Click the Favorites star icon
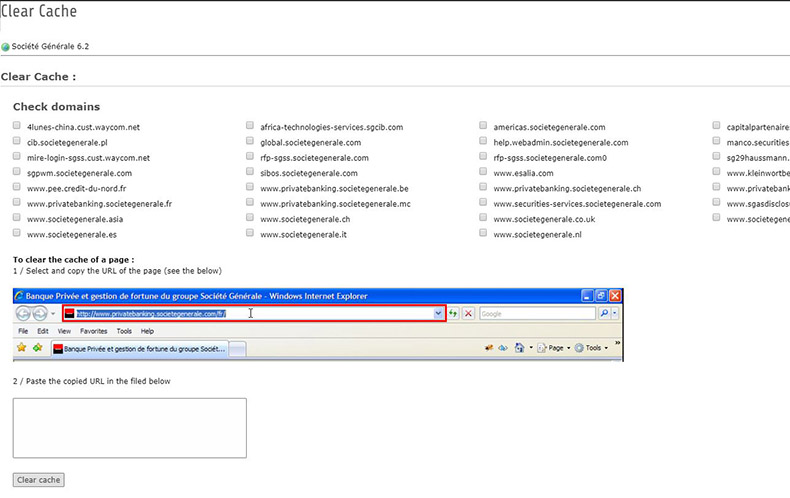The width and height of the screenshot is (790, 498). pos(21,347)
